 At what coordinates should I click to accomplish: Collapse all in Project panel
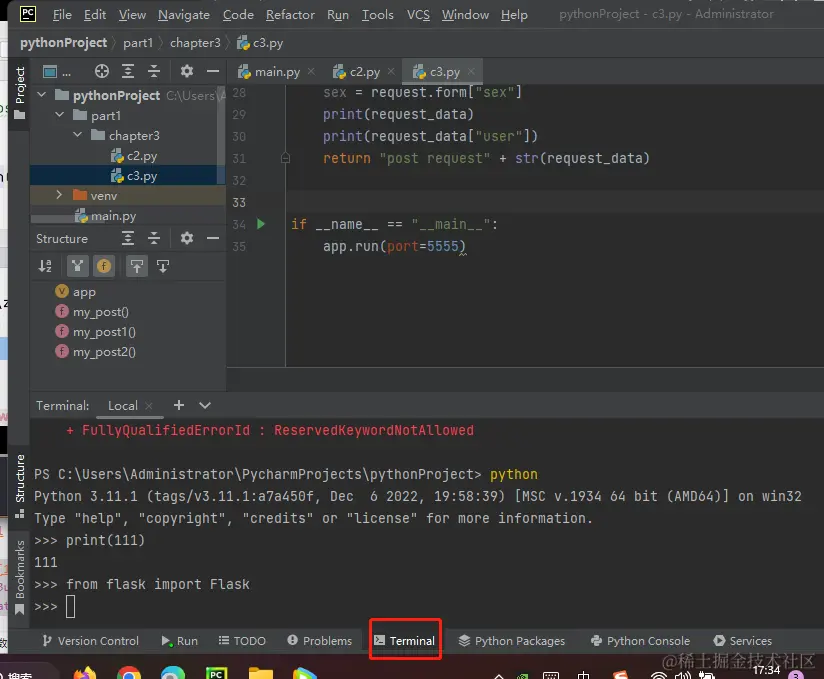click(153, 71)
